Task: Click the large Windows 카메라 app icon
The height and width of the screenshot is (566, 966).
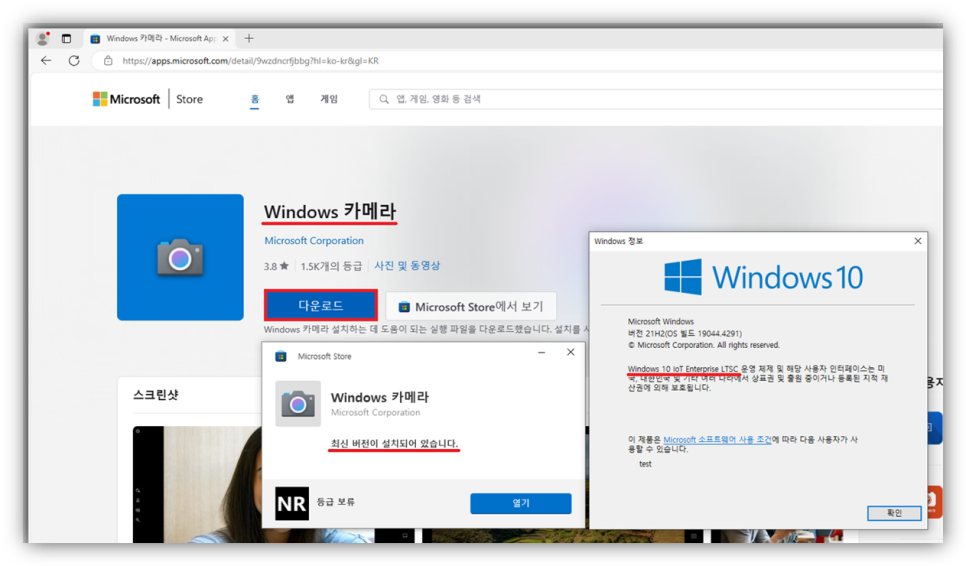Action: point(180,257)
